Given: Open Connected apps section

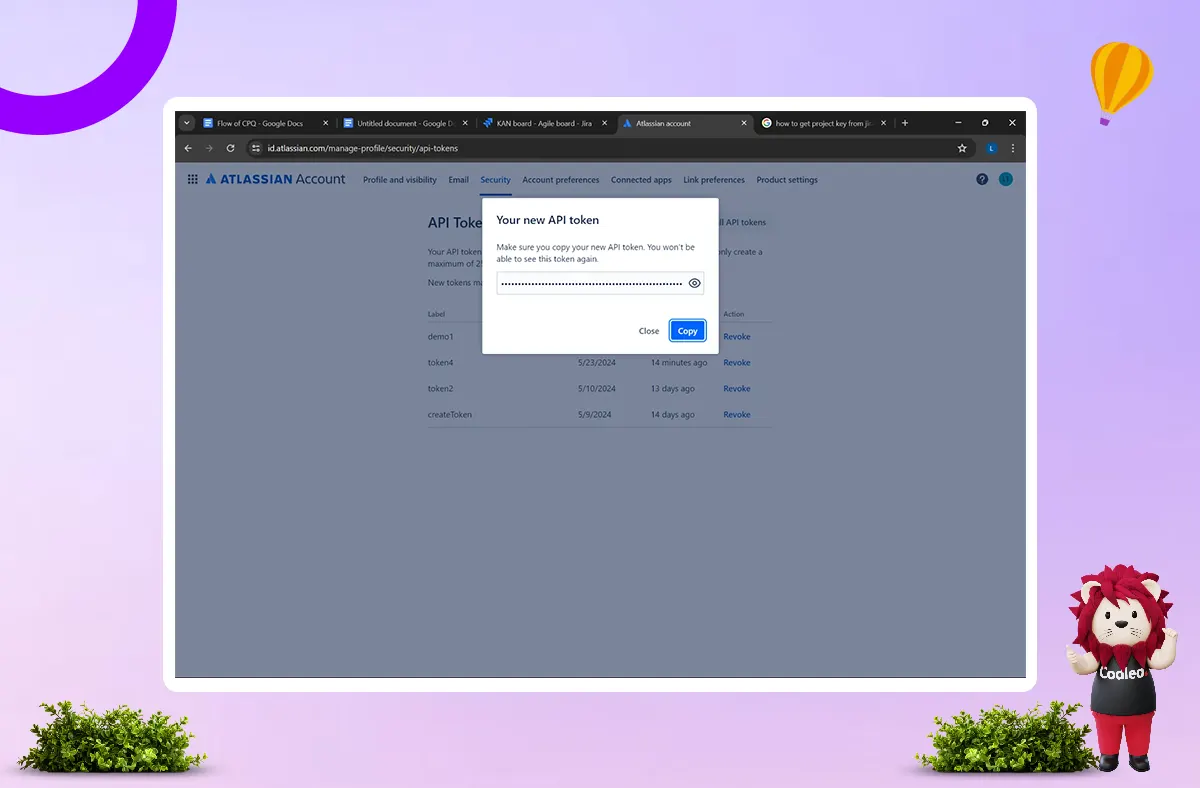Looking at the screenshot, I should (641, 180).
